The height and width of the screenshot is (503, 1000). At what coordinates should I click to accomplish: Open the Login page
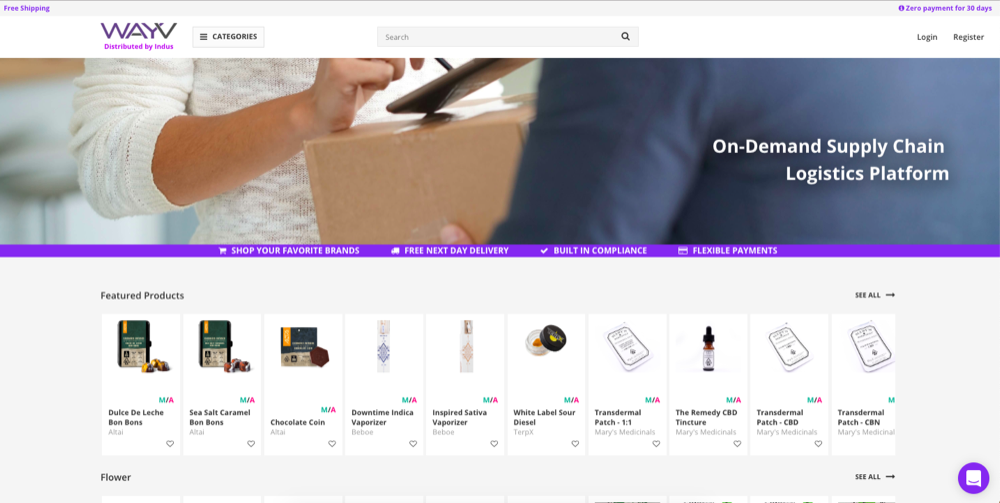click(927, 37)
